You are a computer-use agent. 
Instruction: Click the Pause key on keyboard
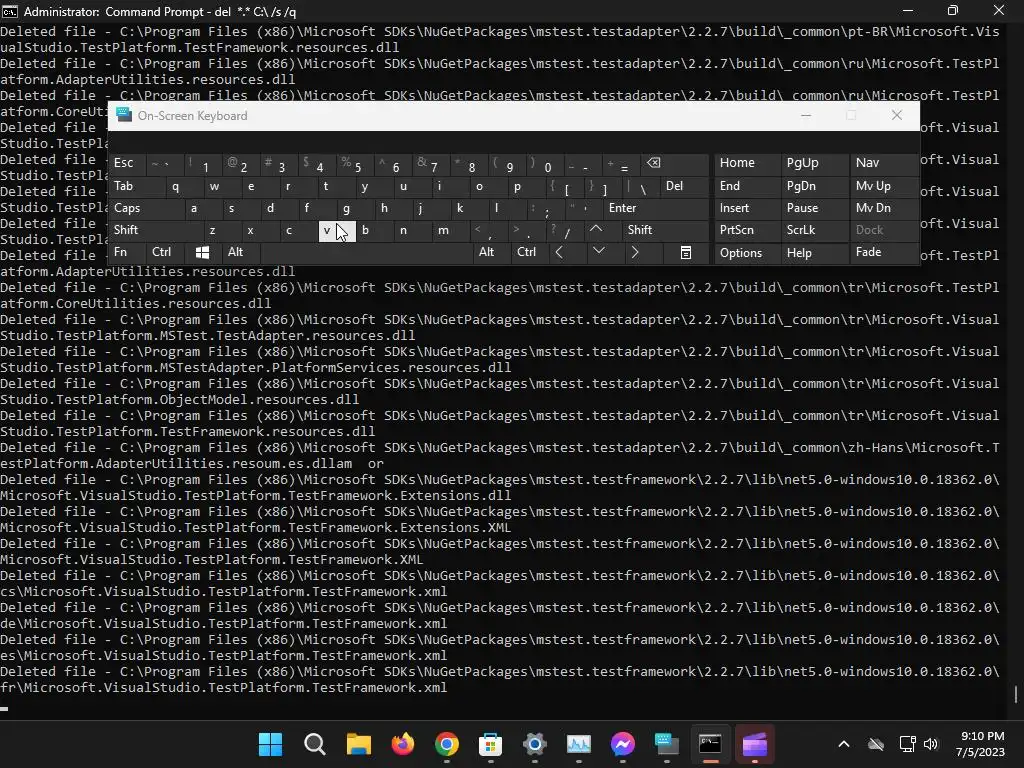point(814,208)
